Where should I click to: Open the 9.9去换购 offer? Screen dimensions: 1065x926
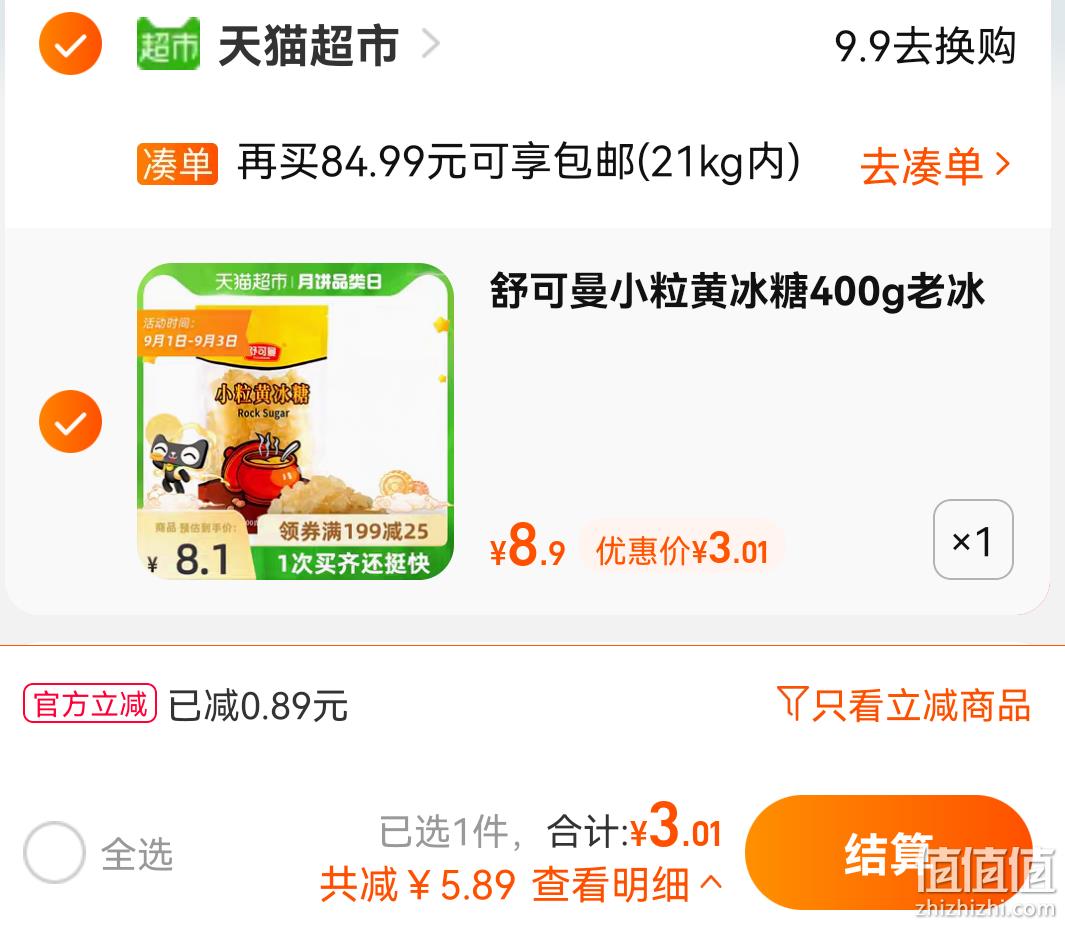(925, 46)
